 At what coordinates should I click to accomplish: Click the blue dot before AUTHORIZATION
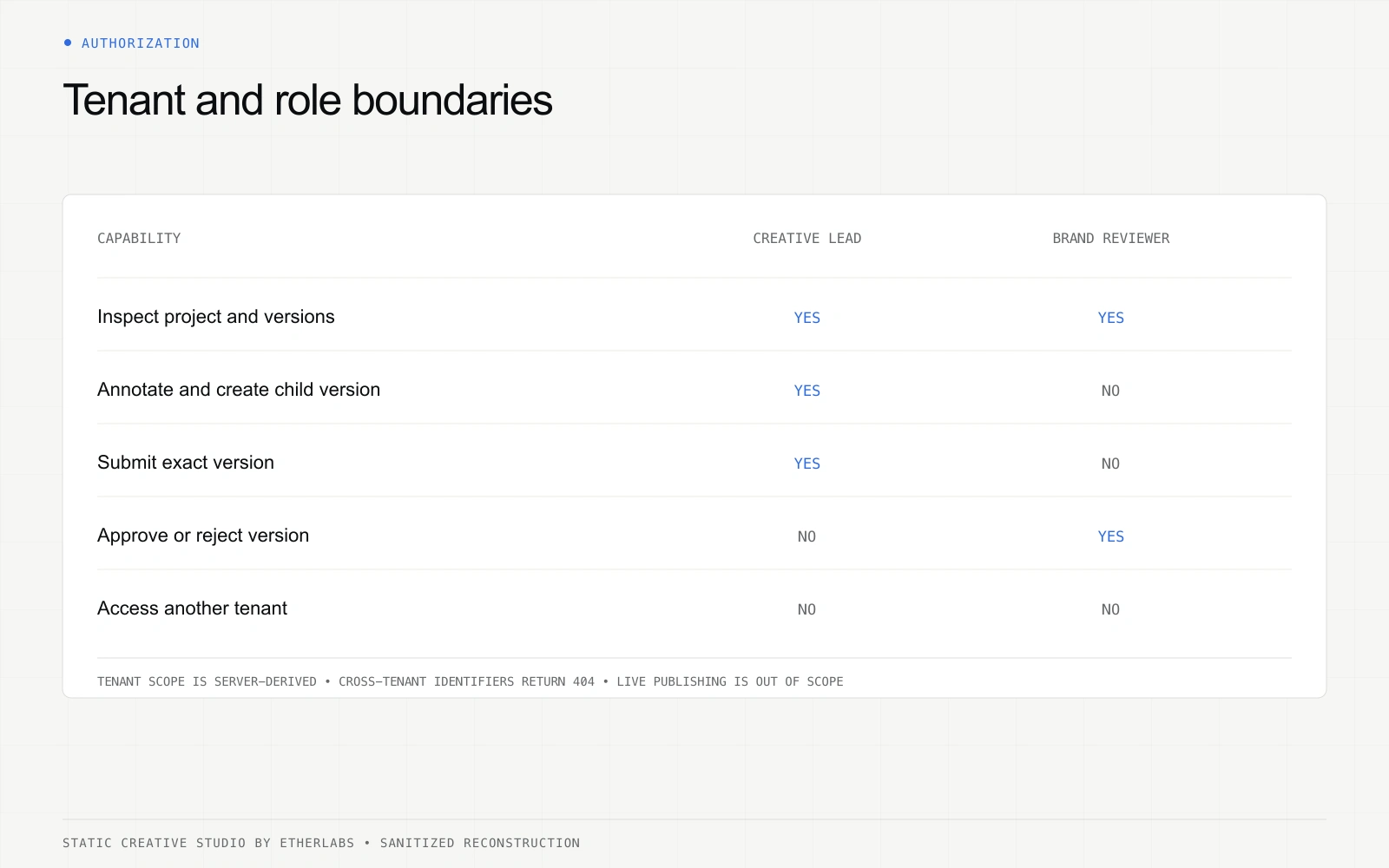[68, 43]
